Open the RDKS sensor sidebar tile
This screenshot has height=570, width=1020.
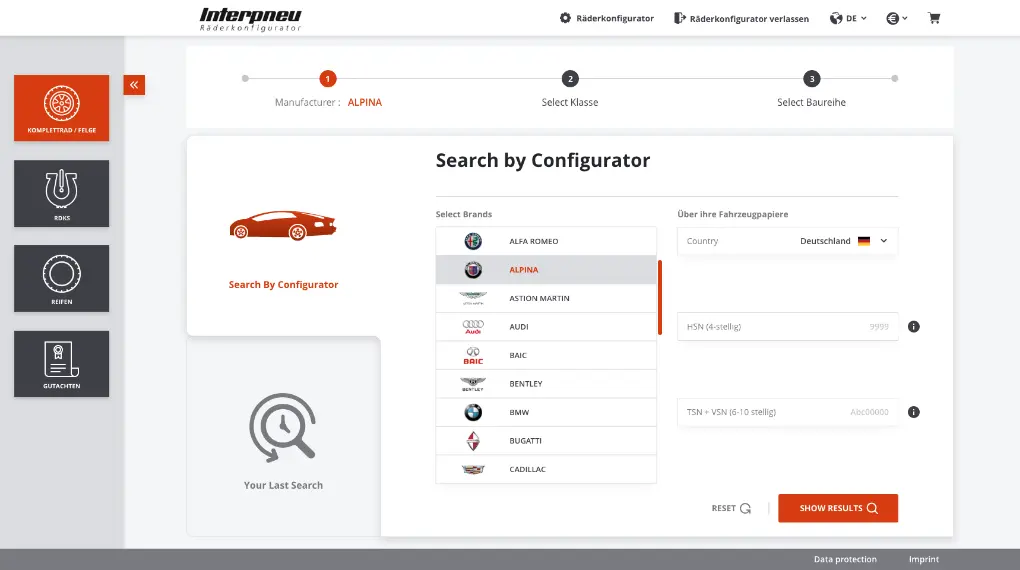click(x=62, y=193)
